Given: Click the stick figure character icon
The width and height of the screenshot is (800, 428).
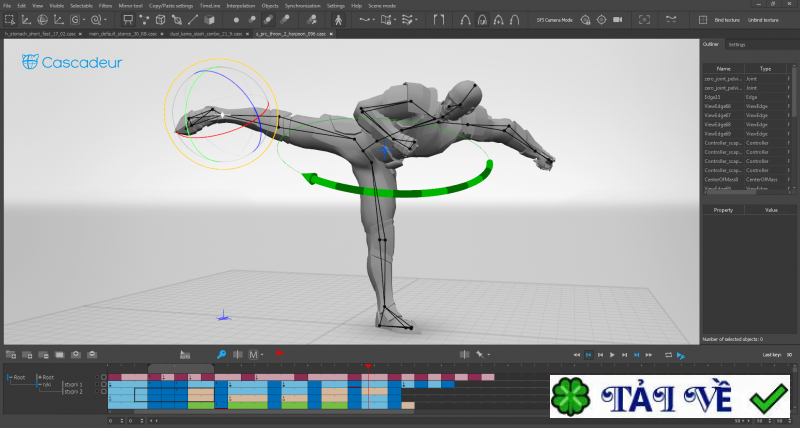Looking at the screenshot, I should coord(338,19).
